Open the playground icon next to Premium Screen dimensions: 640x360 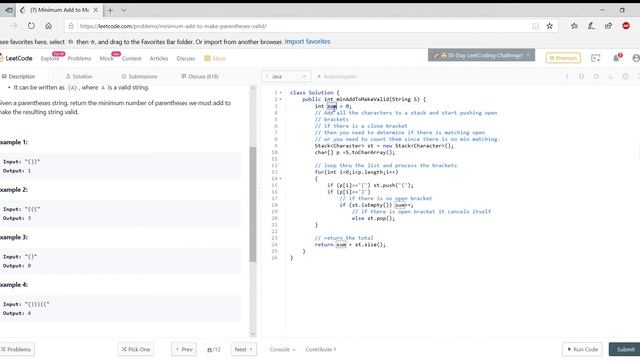596,58
